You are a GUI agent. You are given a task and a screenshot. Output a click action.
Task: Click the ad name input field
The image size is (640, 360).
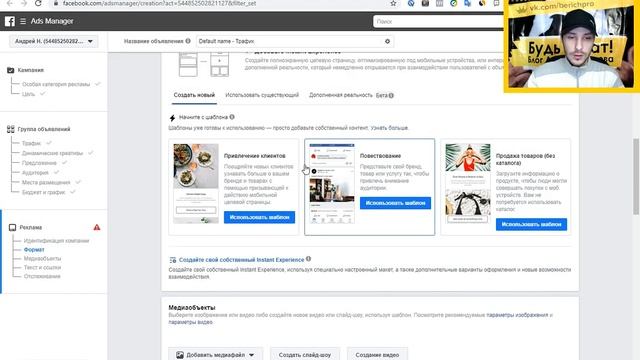tap(295, 41)
